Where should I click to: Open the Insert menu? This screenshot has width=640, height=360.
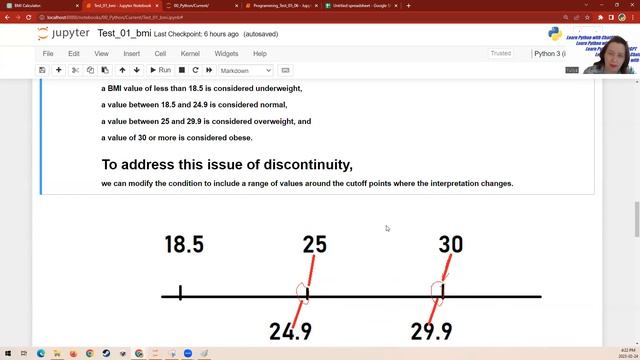[131, 53]
